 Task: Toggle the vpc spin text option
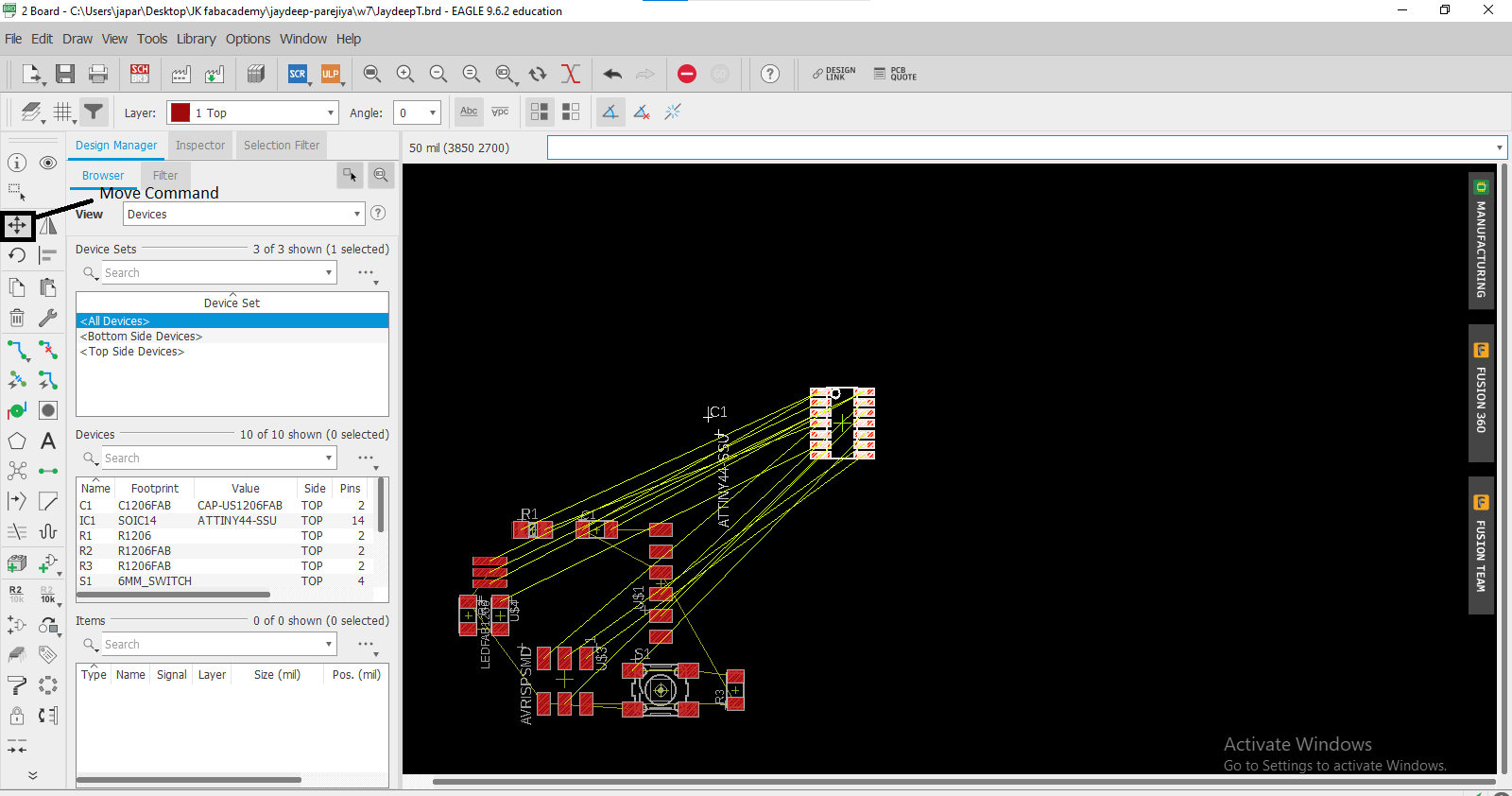pos(500,112)
